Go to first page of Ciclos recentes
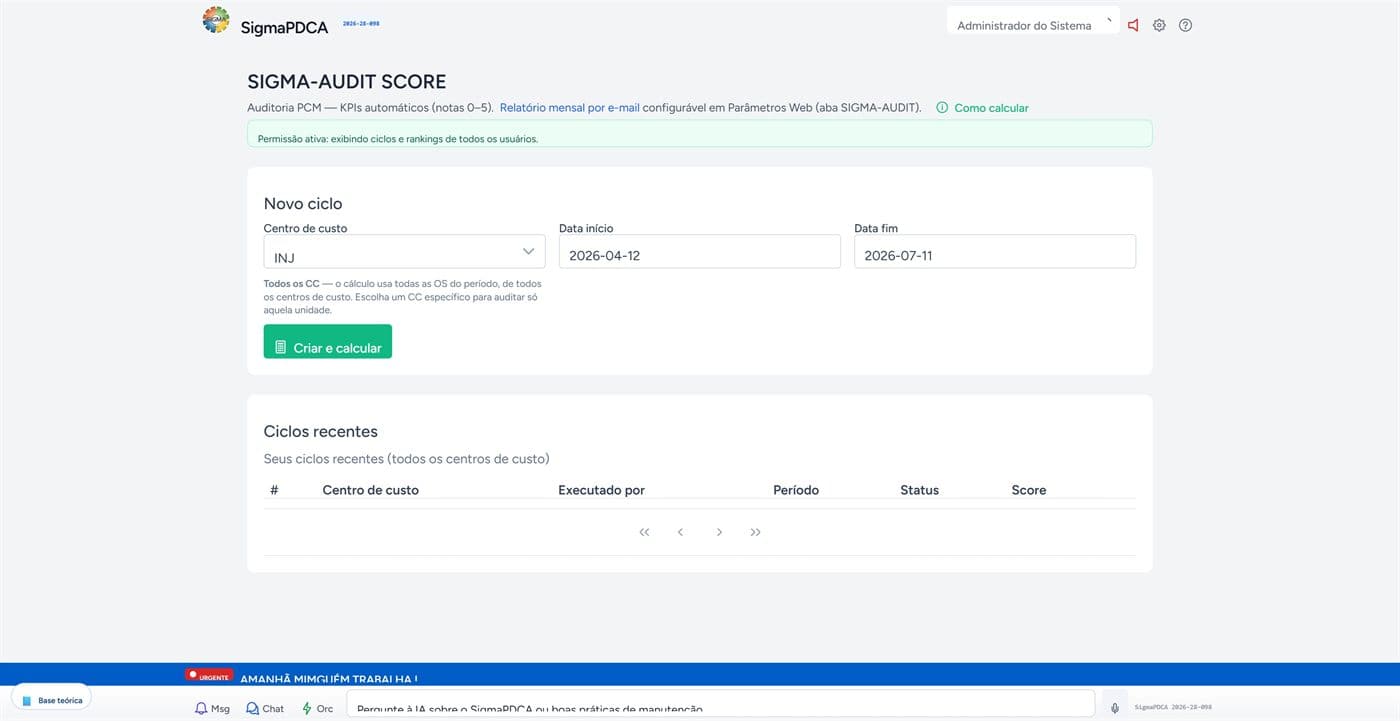This screenshot has width=1400, height=721. [644, 532]
